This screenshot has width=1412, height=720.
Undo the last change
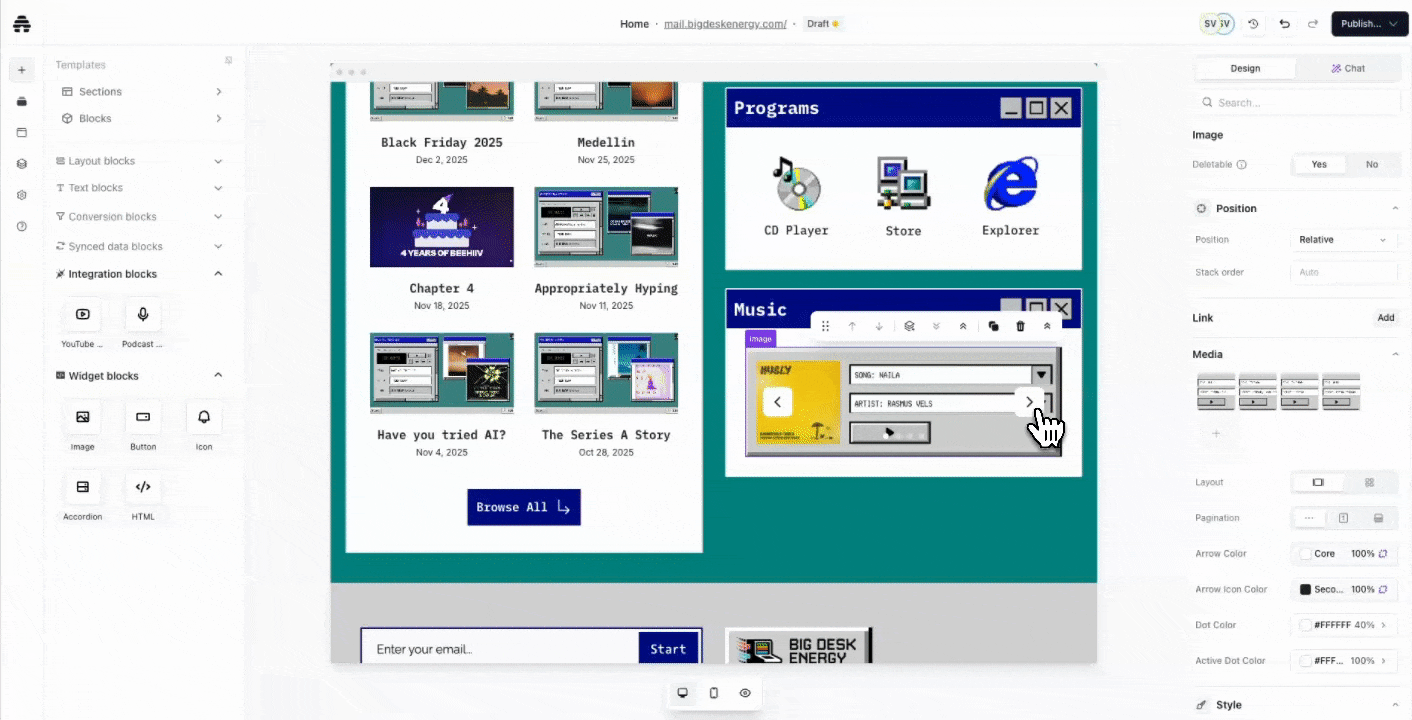1285,24
